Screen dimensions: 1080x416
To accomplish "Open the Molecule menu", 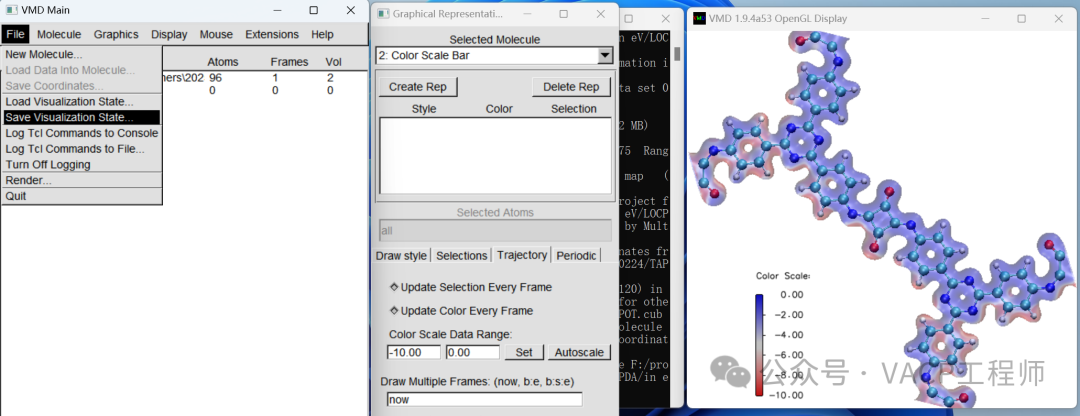I will tap(59, 34).
